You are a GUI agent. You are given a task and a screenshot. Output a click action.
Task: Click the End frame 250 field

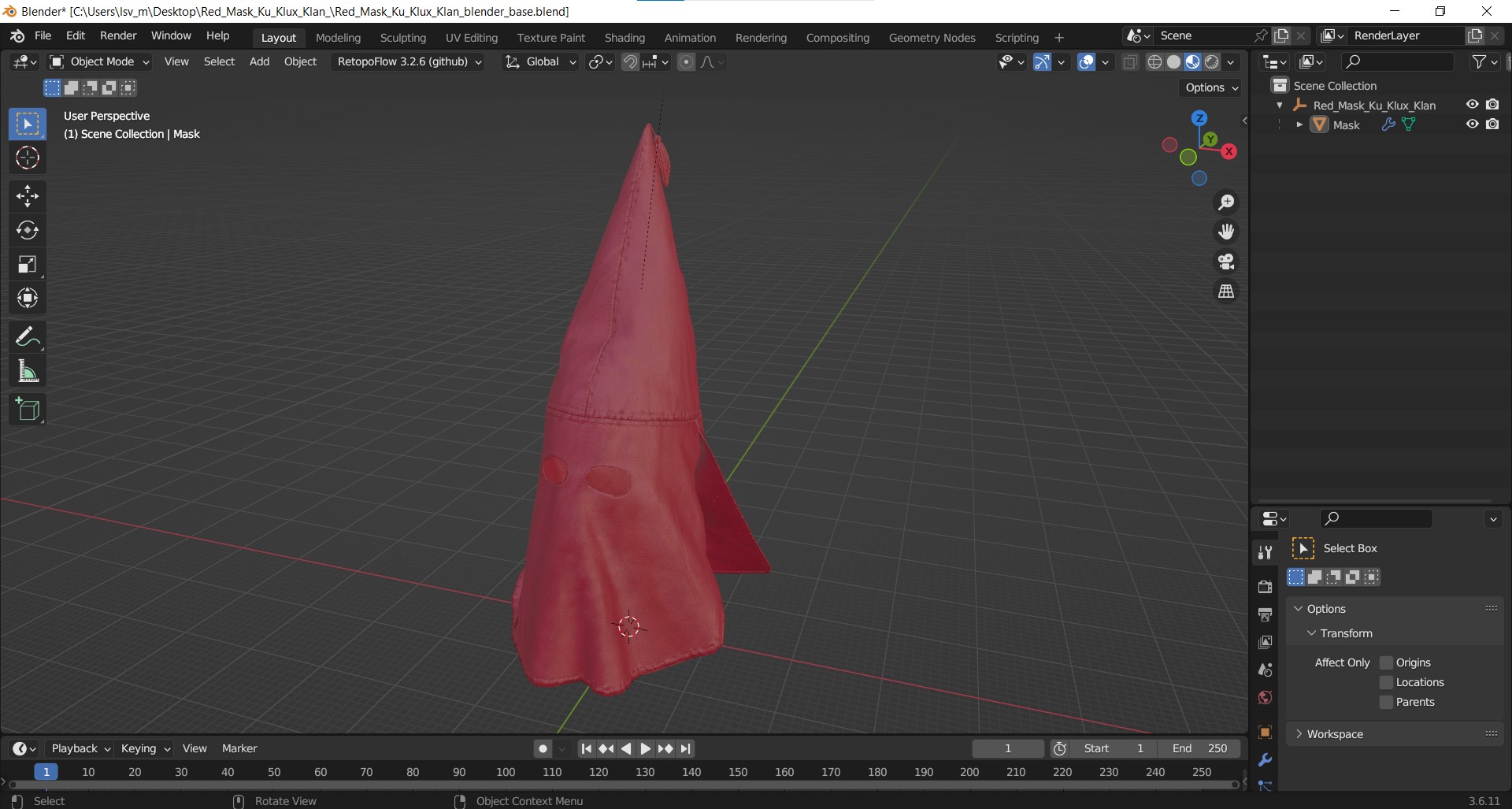1199,749
